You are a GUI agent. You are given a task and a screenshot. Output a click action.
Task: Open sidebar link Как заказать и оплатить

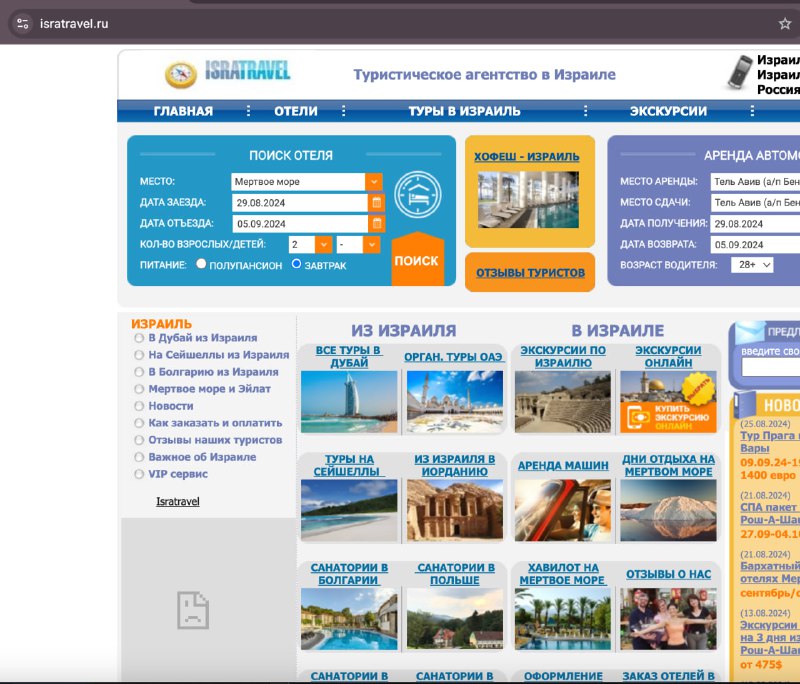point(215,423)
